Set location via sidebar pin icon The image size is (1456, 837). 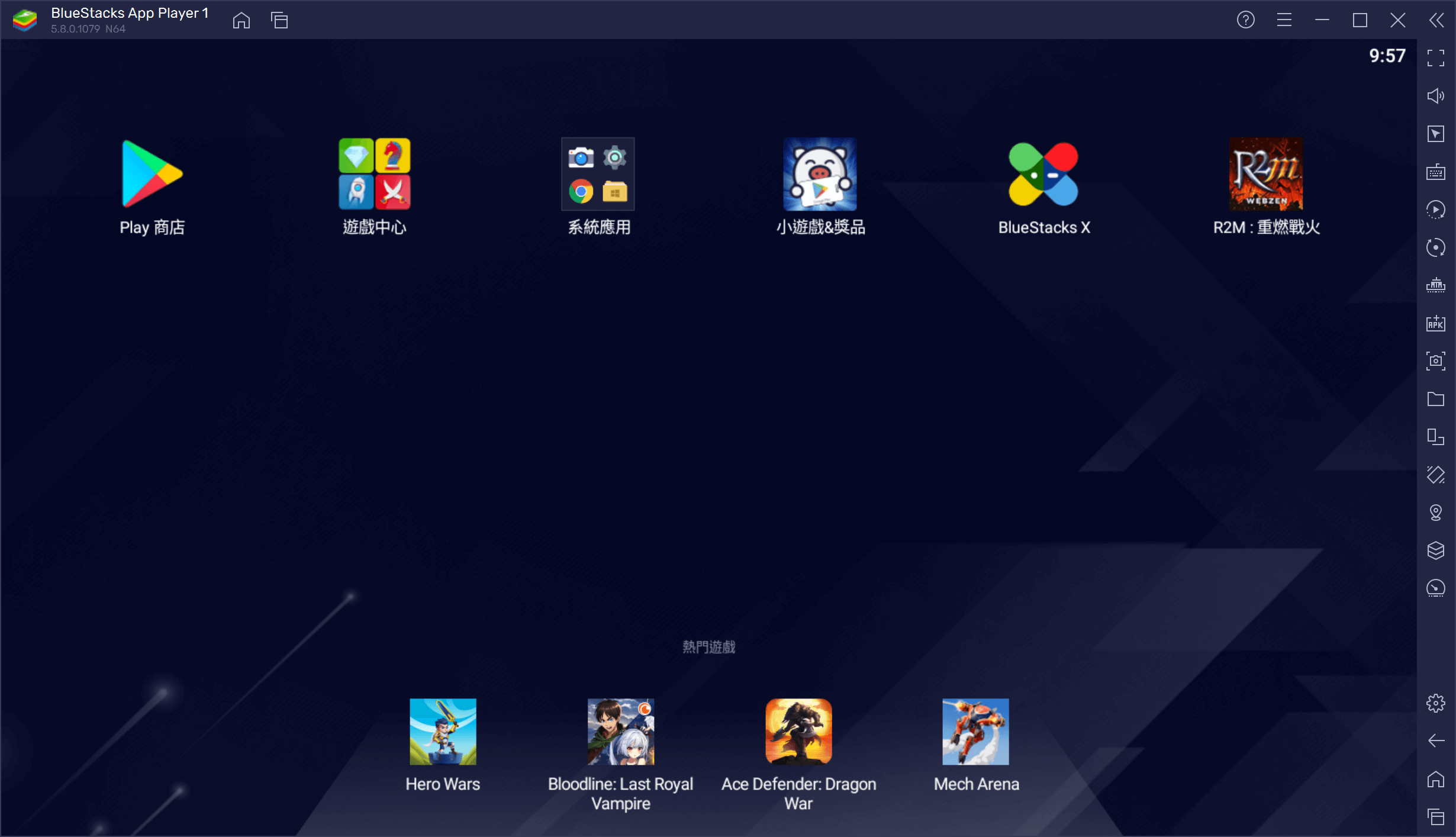(x=1436, y=513)
